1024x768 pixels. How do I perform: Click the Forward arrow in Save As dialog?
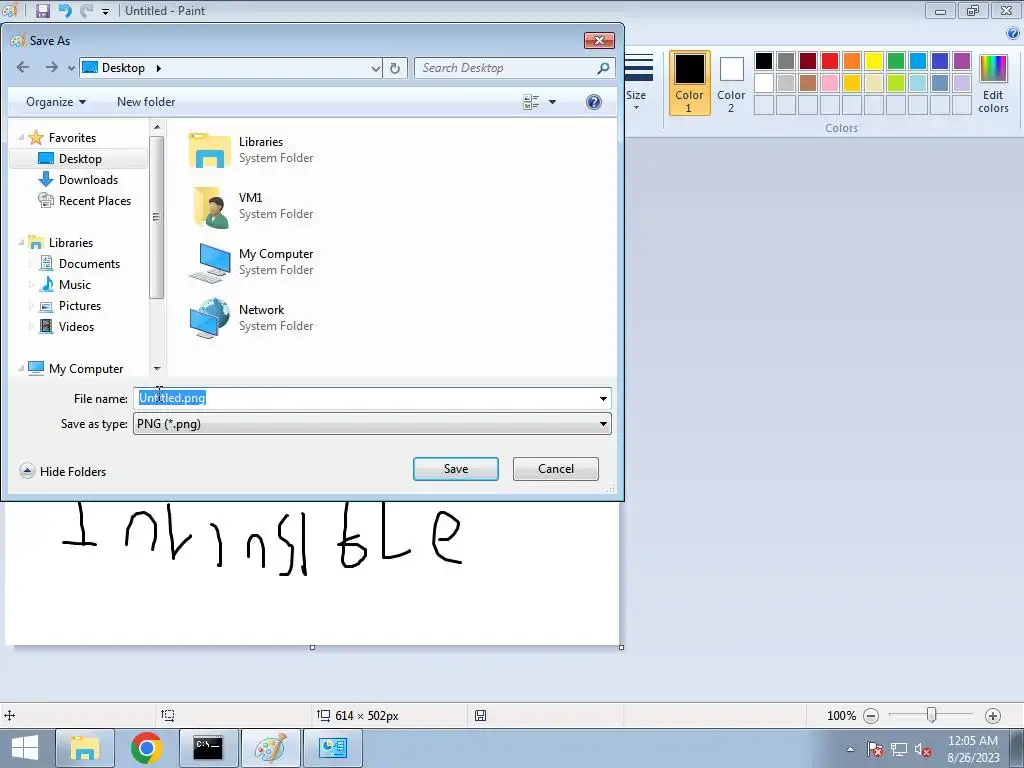tap(52, 67)
